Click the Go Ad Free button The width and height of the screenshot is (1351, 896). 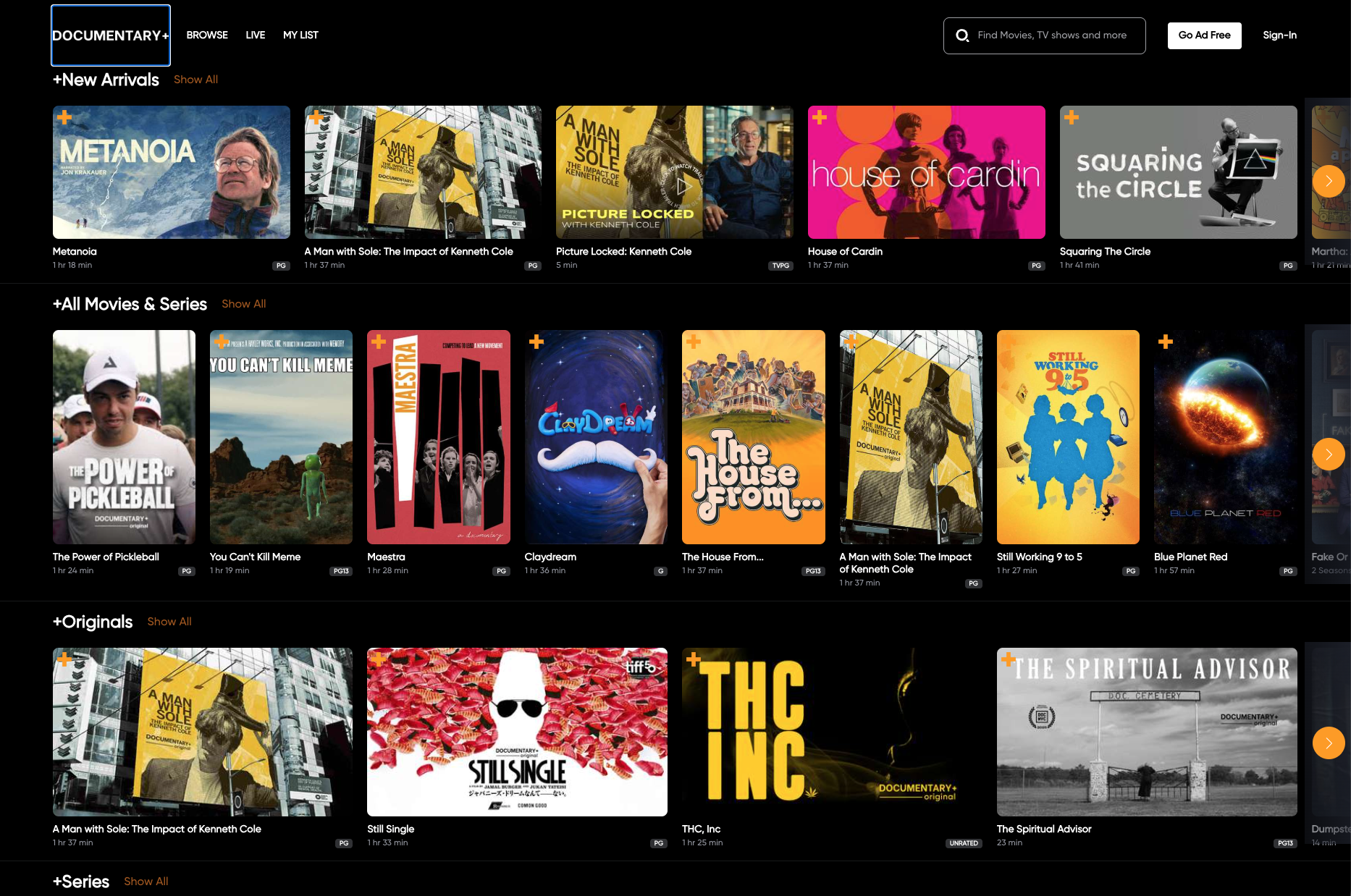coord(1205,35)
